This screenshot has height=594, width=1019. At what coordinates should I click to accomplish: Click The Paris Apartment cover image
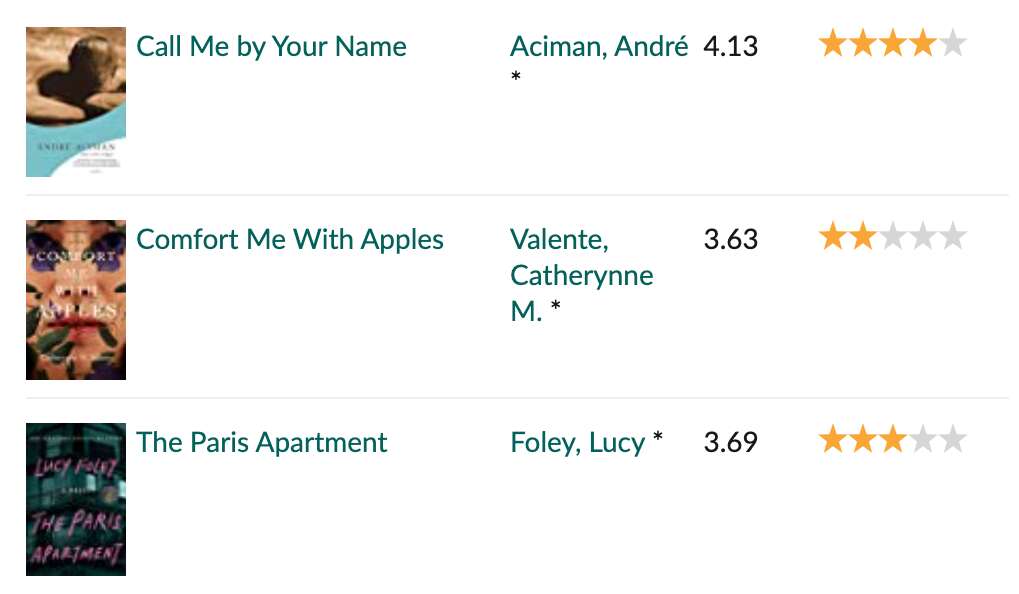pyautogui.click(x=76, y=499)
